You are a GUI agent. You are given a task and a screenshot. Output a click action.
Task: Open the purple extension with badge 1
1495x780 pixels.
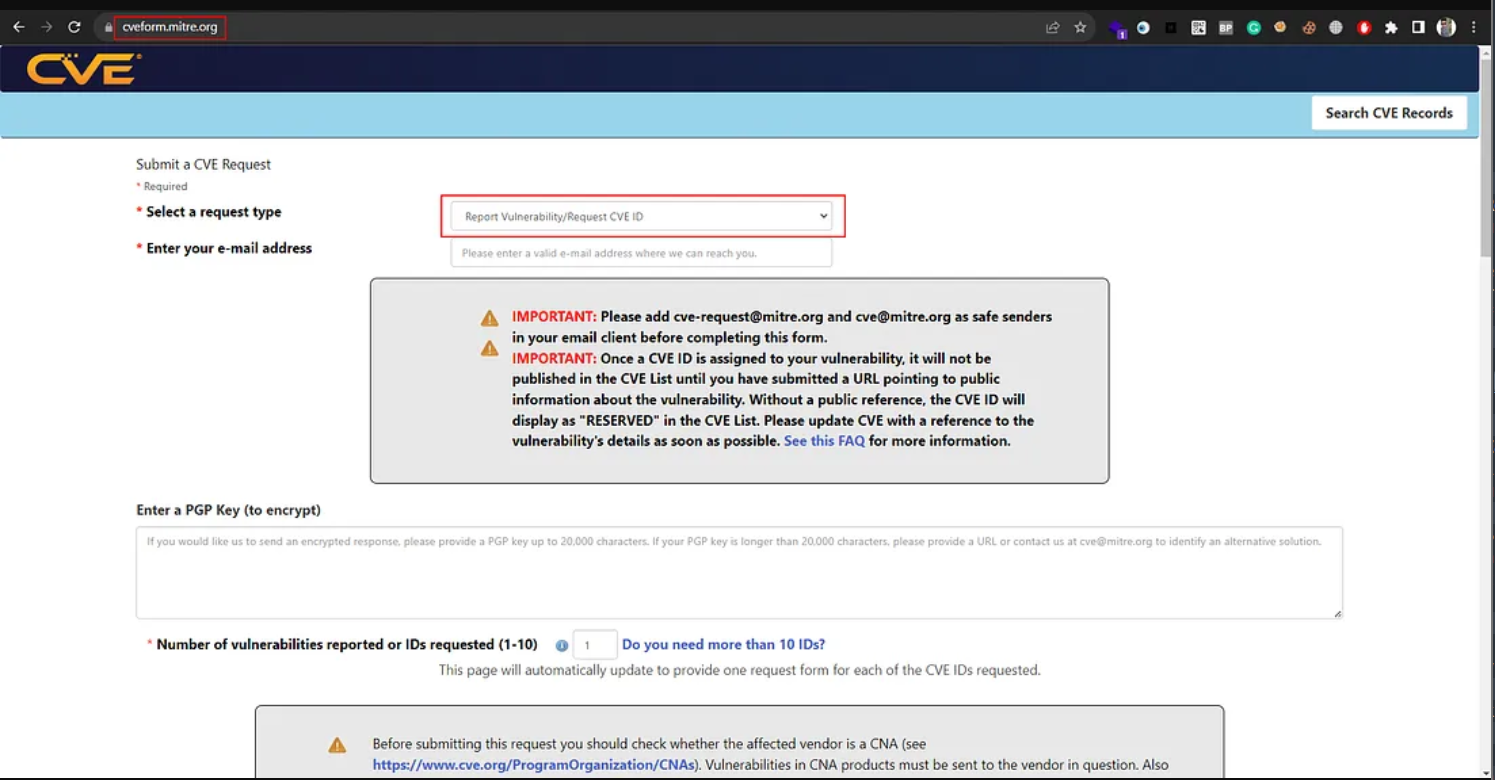coord(1118,29)
